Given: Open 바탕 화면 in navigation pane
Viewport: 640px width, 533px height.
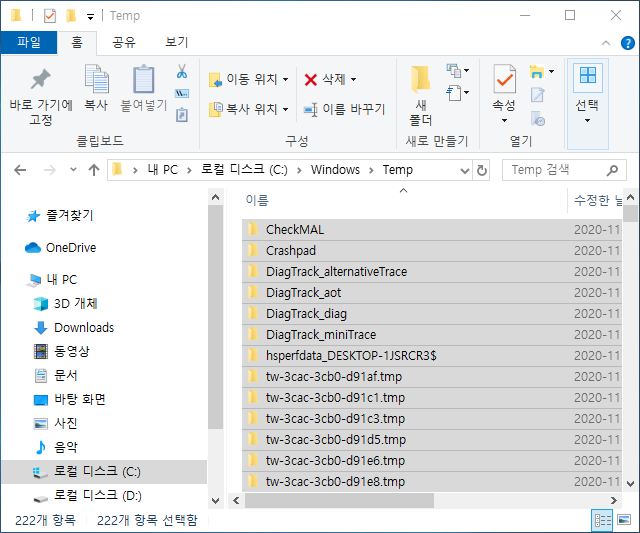Looking at the screenshot, I should [69, 400].
